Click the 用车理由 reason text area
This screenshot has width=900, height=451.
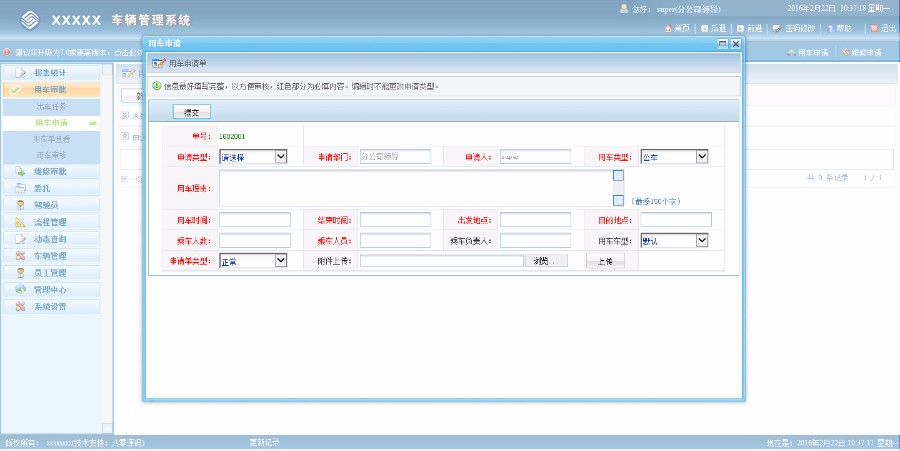416,188
